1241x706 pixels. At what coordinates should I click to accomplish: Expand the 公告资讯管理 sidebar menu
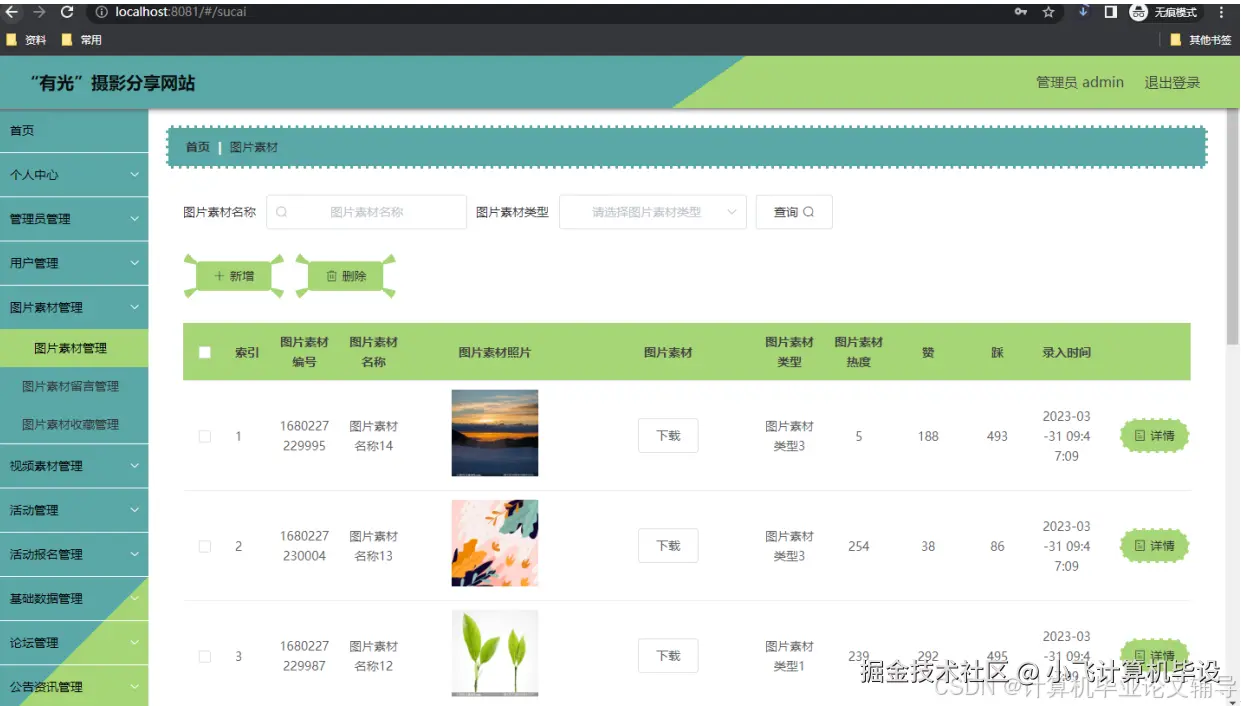[x=74, y=687]
